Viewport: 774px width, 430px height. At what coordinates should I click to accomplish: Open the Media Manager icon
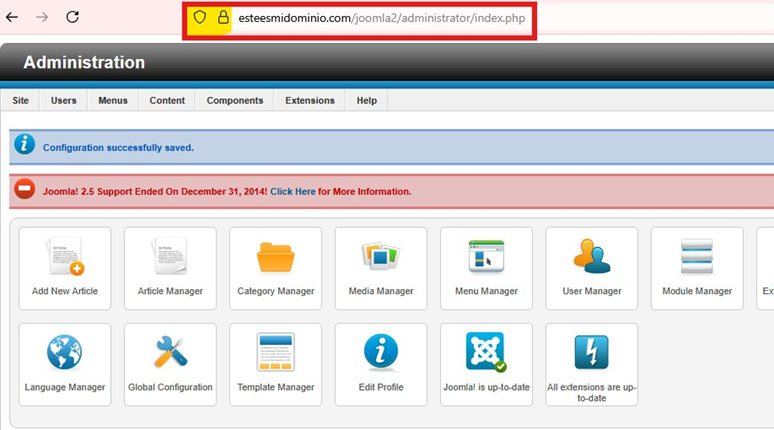pyautogui.click(x=381, y=256)
